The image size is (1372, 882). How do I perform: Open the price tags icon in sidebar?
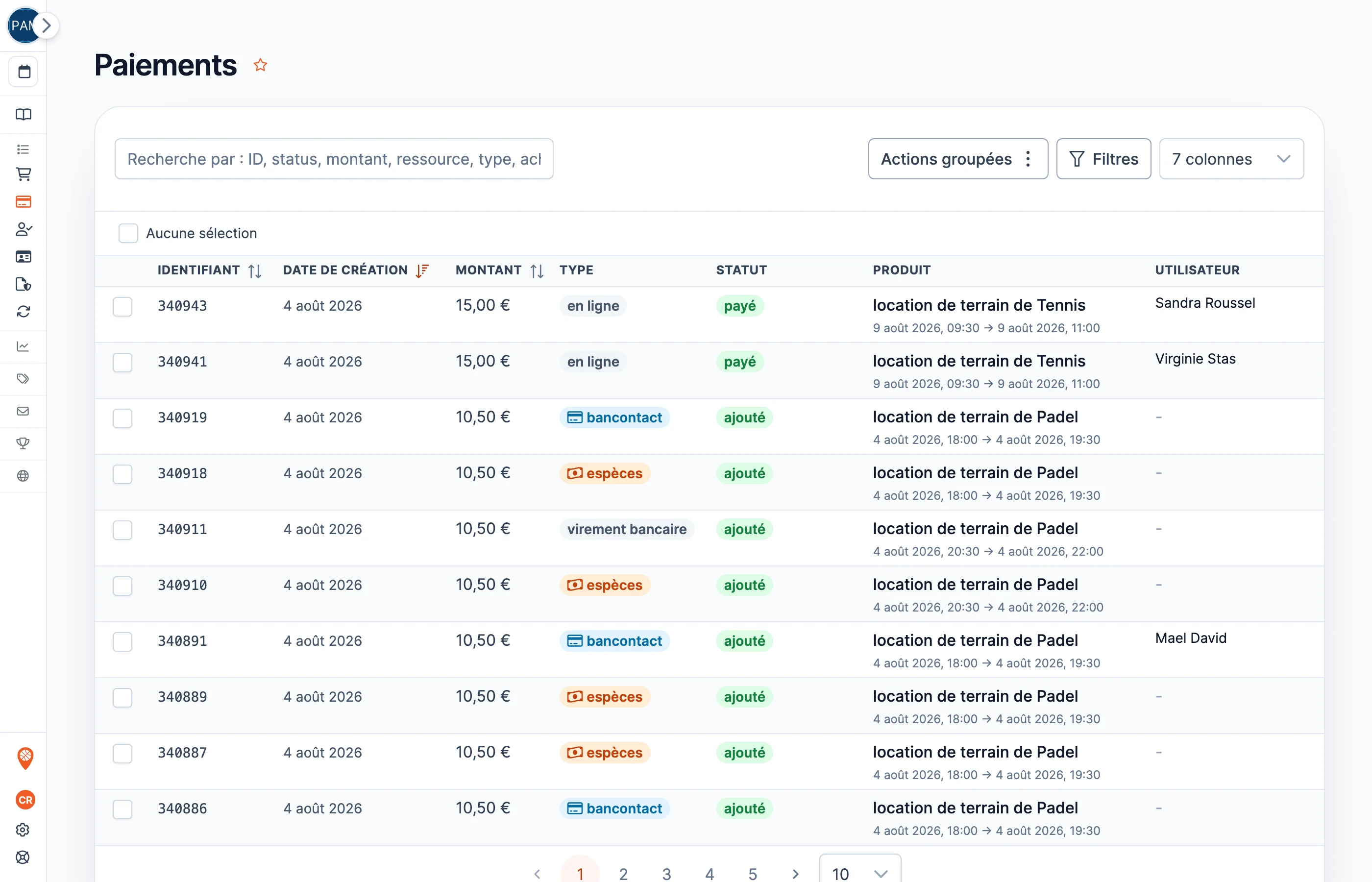click(24, 379)
